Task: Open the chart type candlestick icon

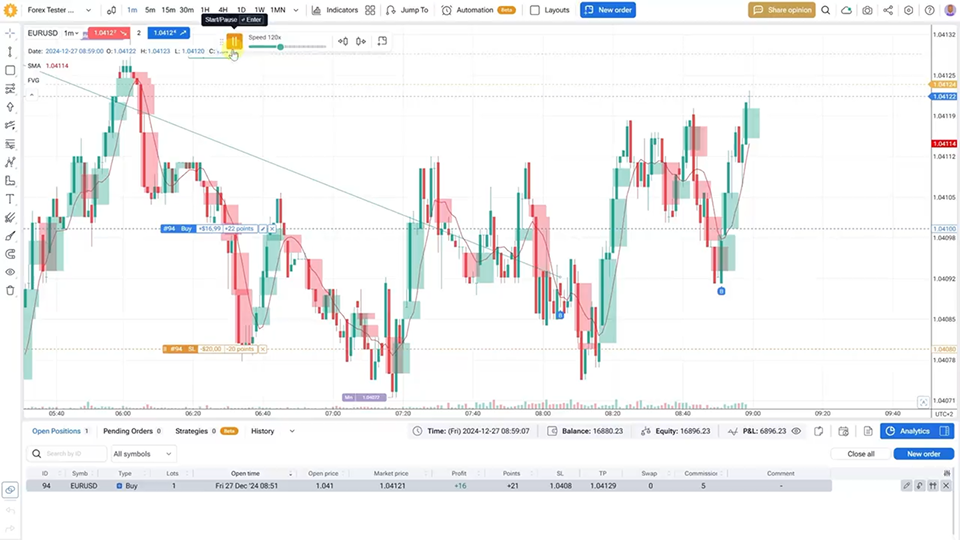Action: point(111,10)
